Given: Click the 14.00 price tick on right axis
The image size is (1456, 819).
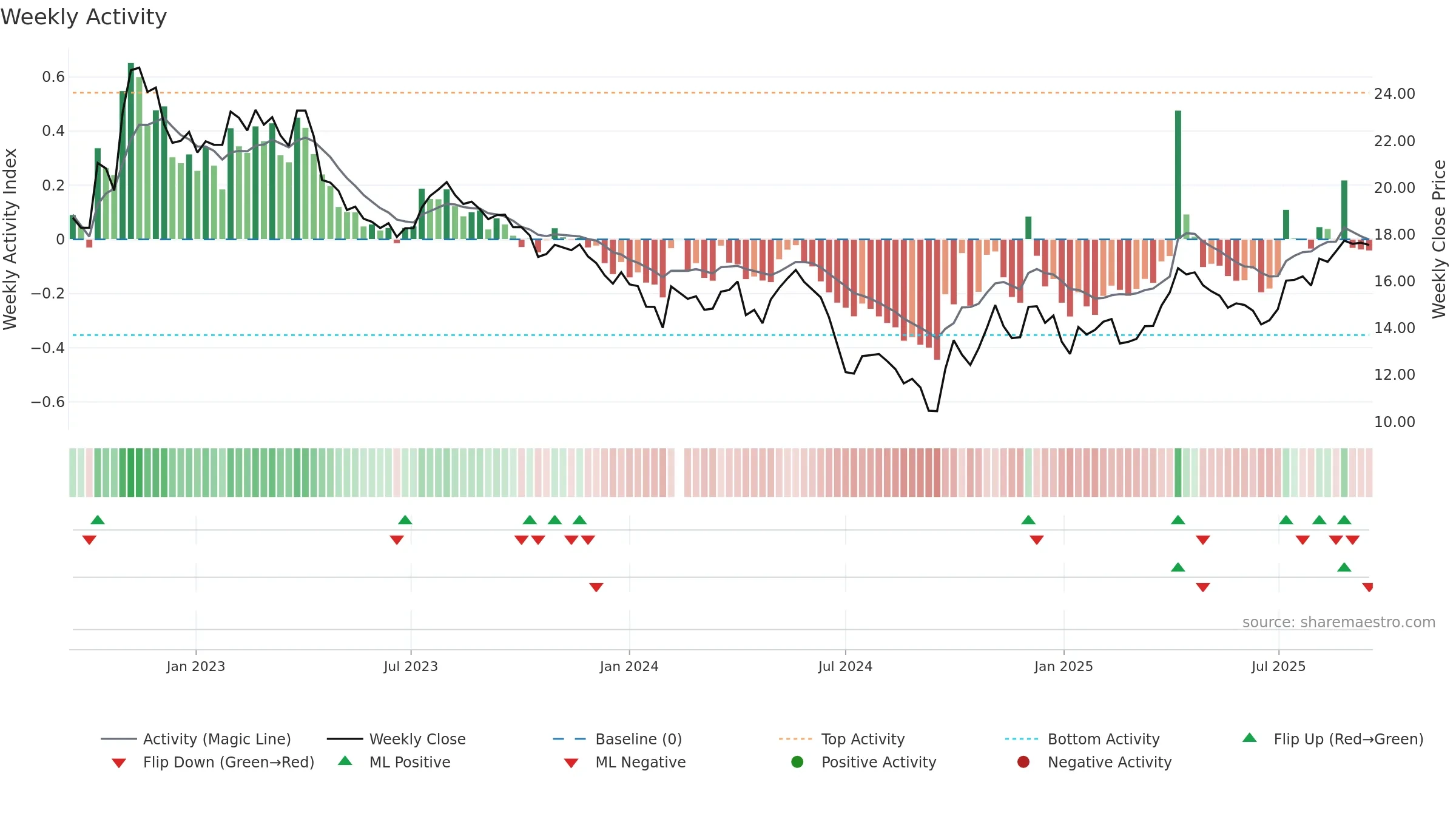Looking at the screenshot, I should pos(1395,328).
